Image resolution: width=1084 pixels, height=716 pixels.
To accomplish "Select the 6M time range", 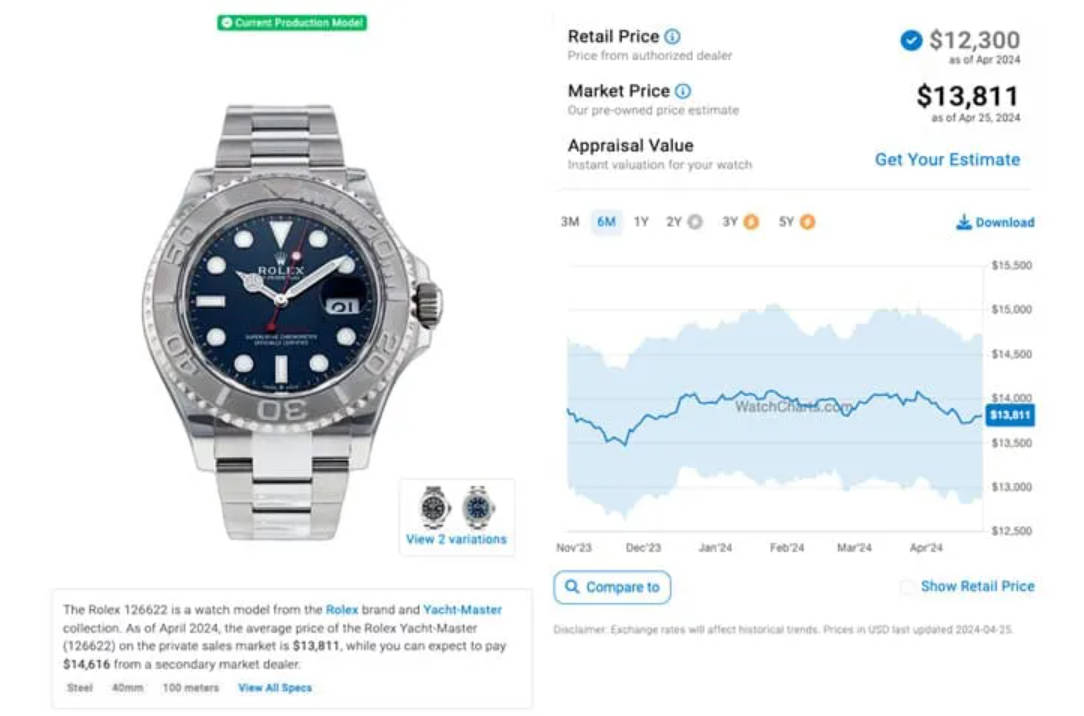I will (x=606, y=222).
